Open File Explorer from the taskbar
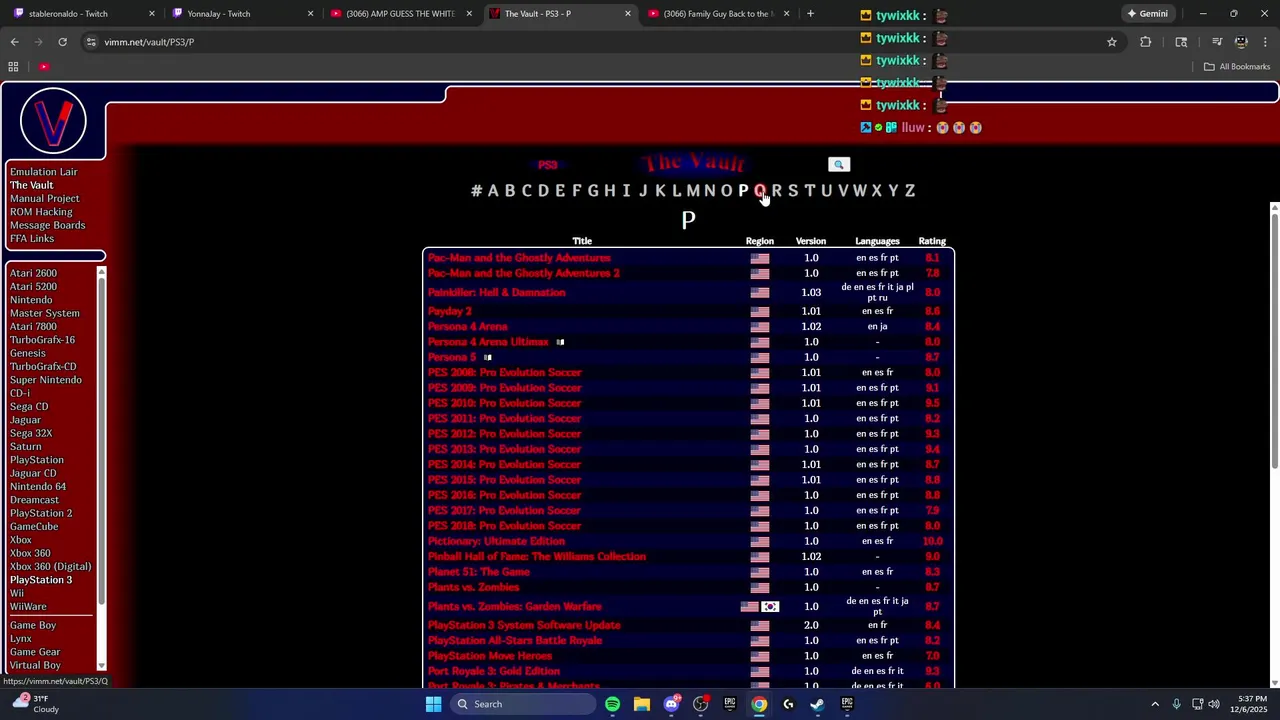This screenshot has height=720, width=1280. (641, 704)
